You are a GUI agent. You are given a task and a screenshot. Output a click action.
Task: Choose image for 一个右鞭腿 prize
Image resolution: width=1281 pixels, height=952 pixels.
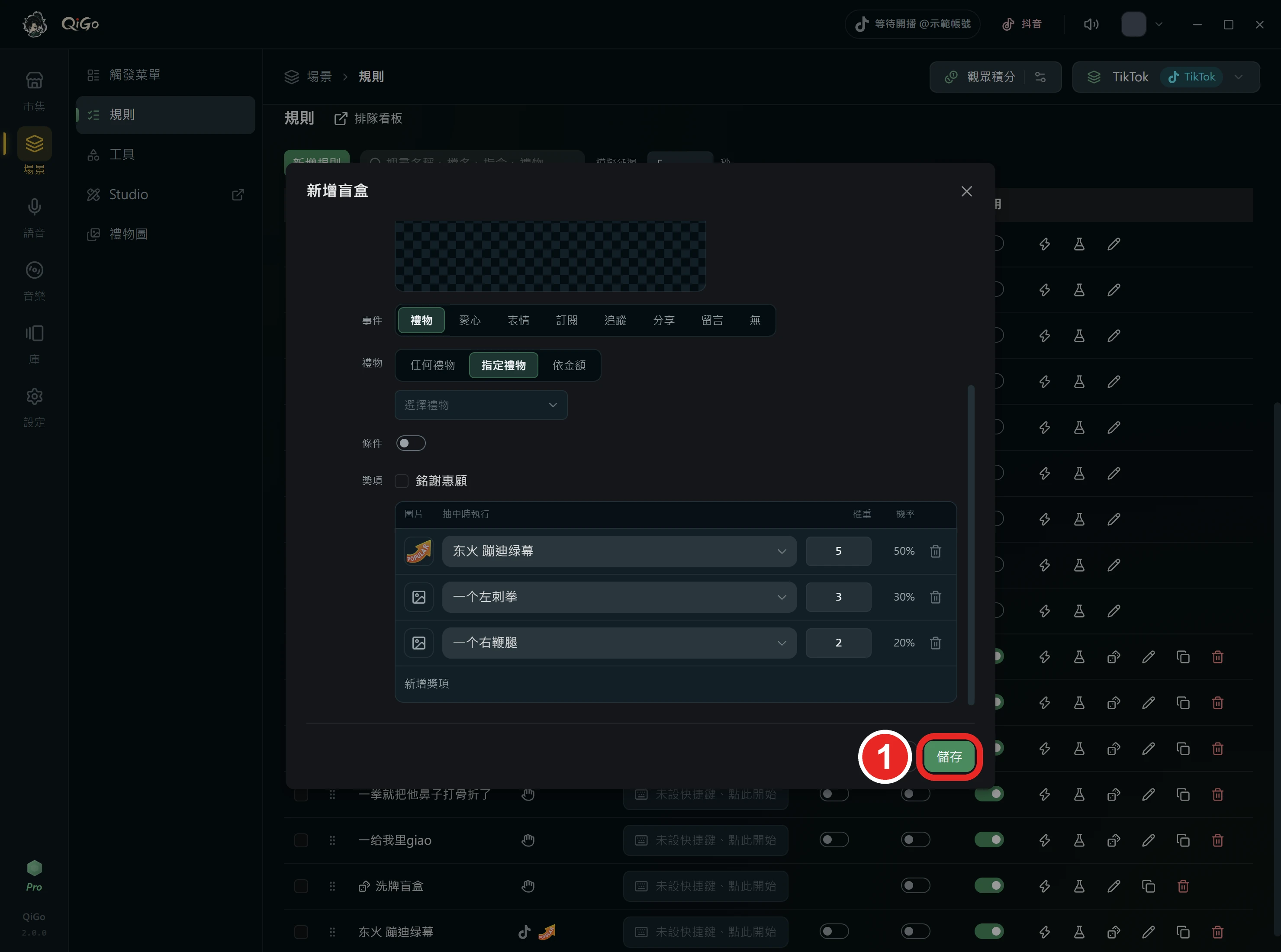click(x=419, y=643)
